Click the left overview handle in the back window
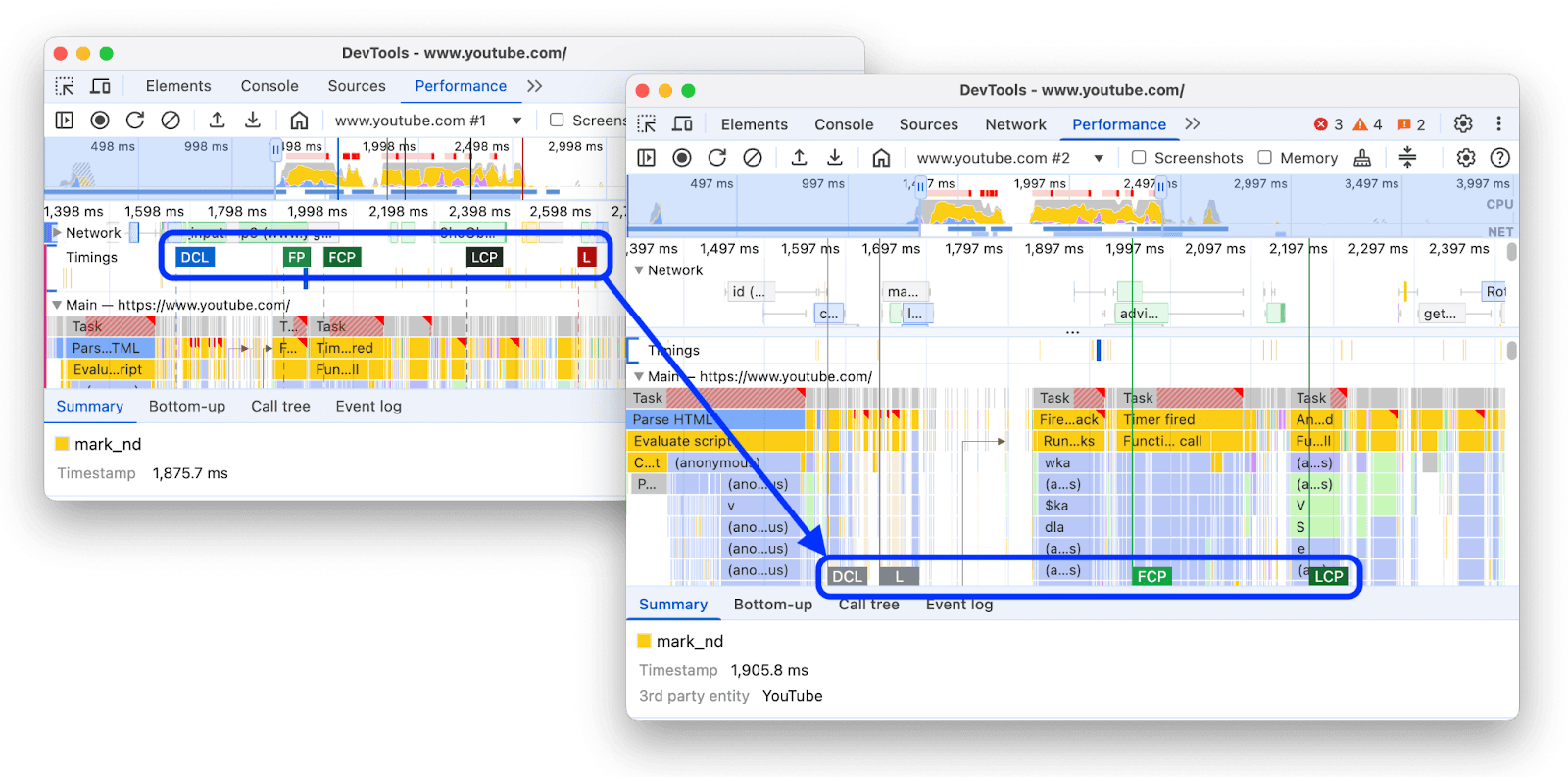 pos(276,150)
